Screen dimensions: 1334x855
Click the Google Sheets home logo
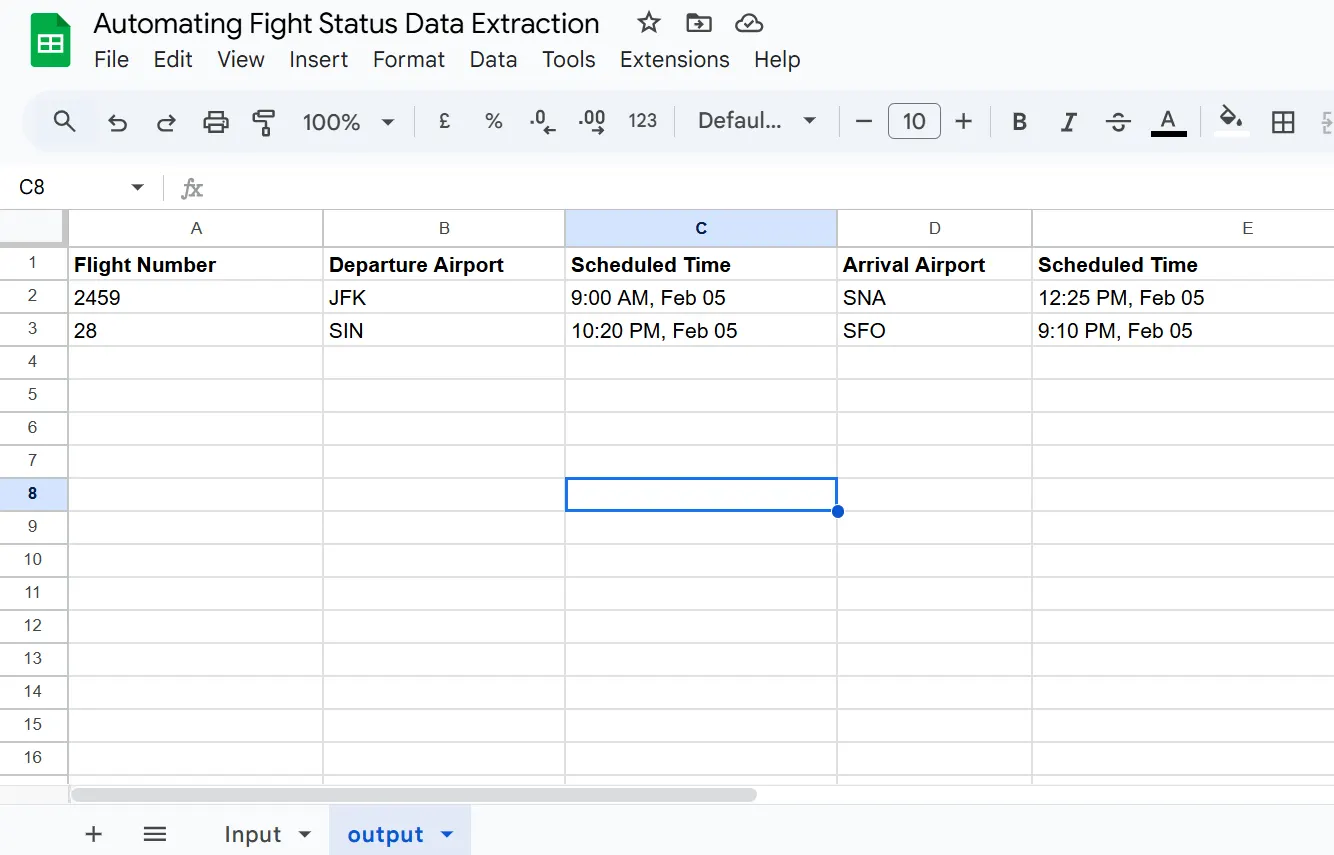50,40
